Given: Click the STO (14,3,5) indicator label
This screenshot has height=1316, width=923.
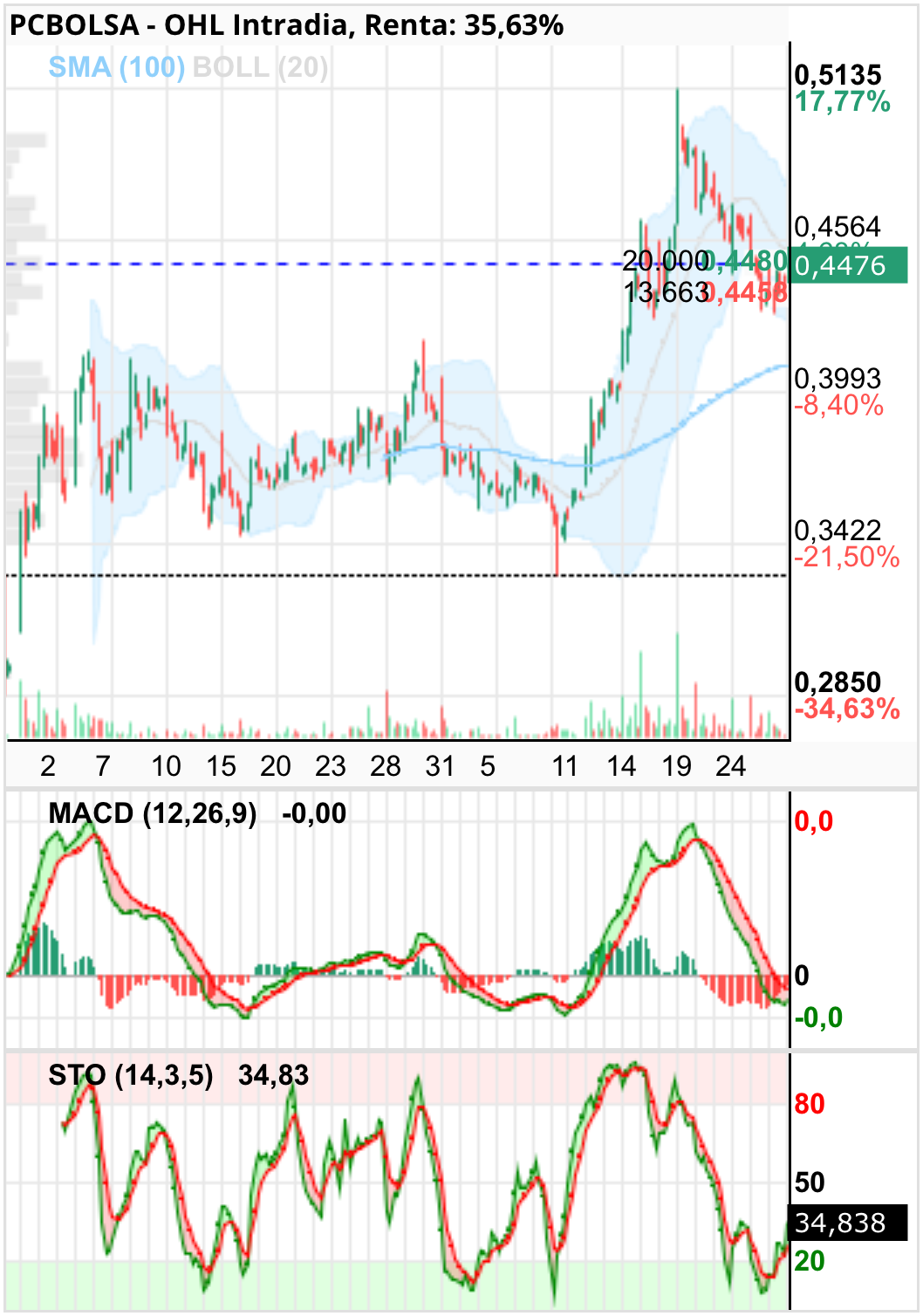Looking at the screenshot, I should point(131,1075).
